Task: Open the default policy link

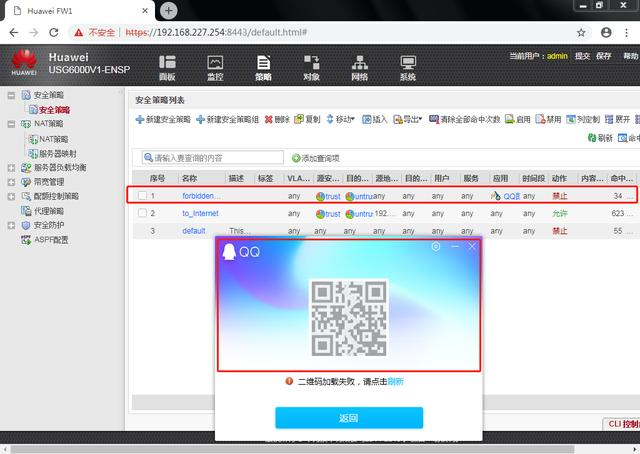Action: pos(193,231)
